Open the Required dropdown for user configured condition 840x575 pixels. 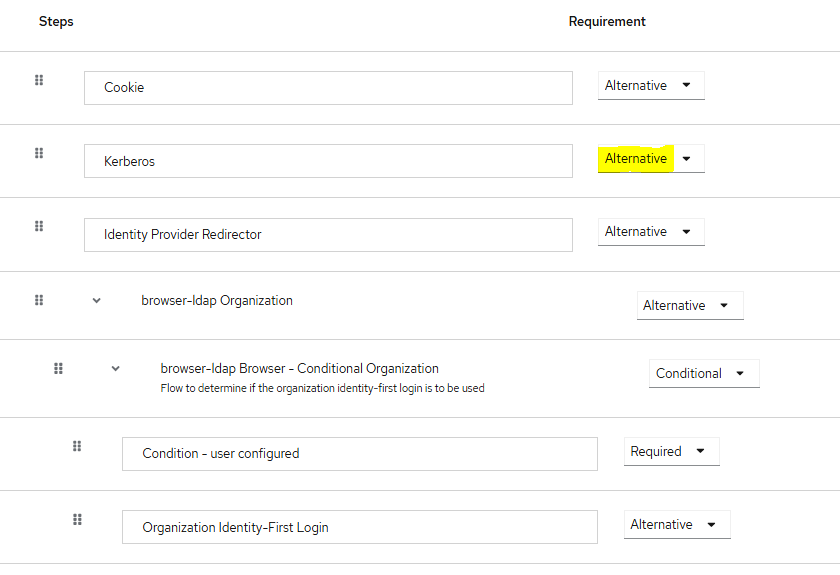pos(671,452)
